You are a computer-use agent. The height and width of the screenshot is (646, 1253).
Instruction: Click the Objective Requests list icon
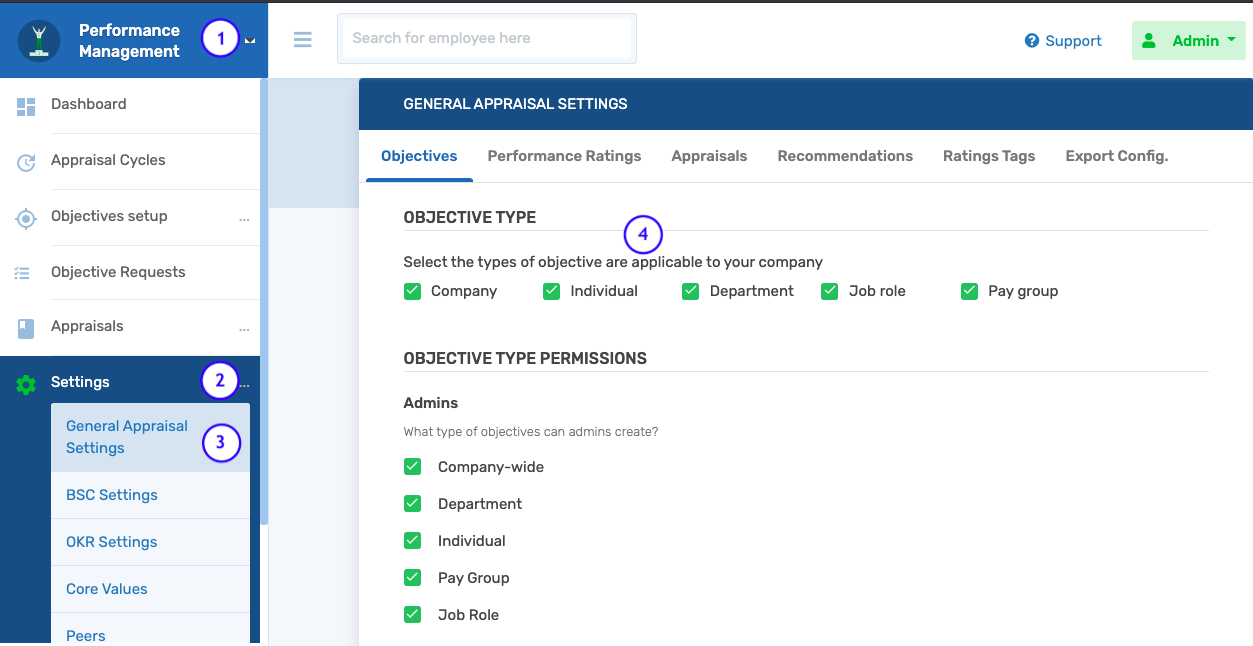[x=25, y=272]
